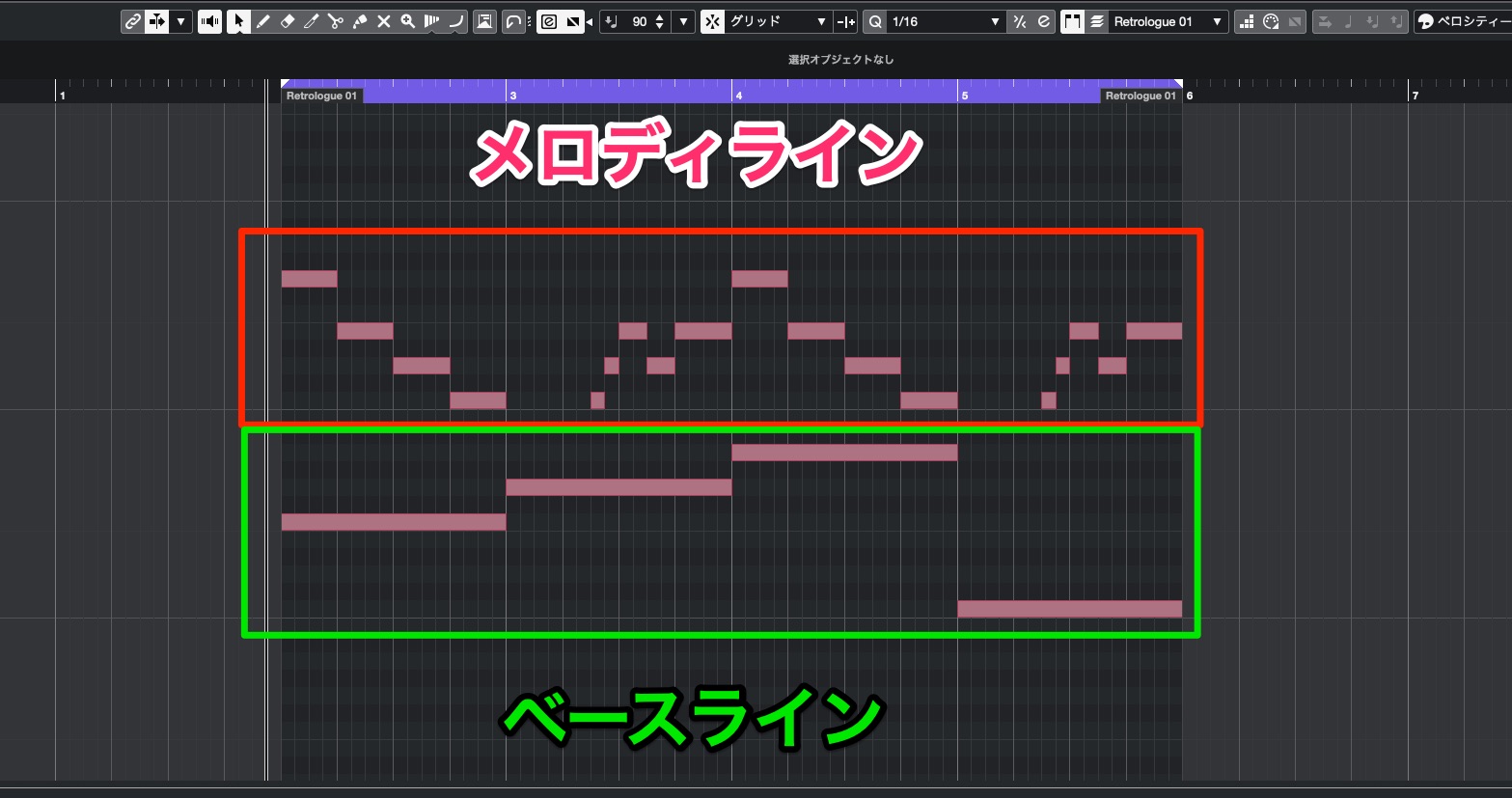Select the highest melody note at bar 4 start
The height and width of the screenshot is (798, 1512).
point(759,279)
